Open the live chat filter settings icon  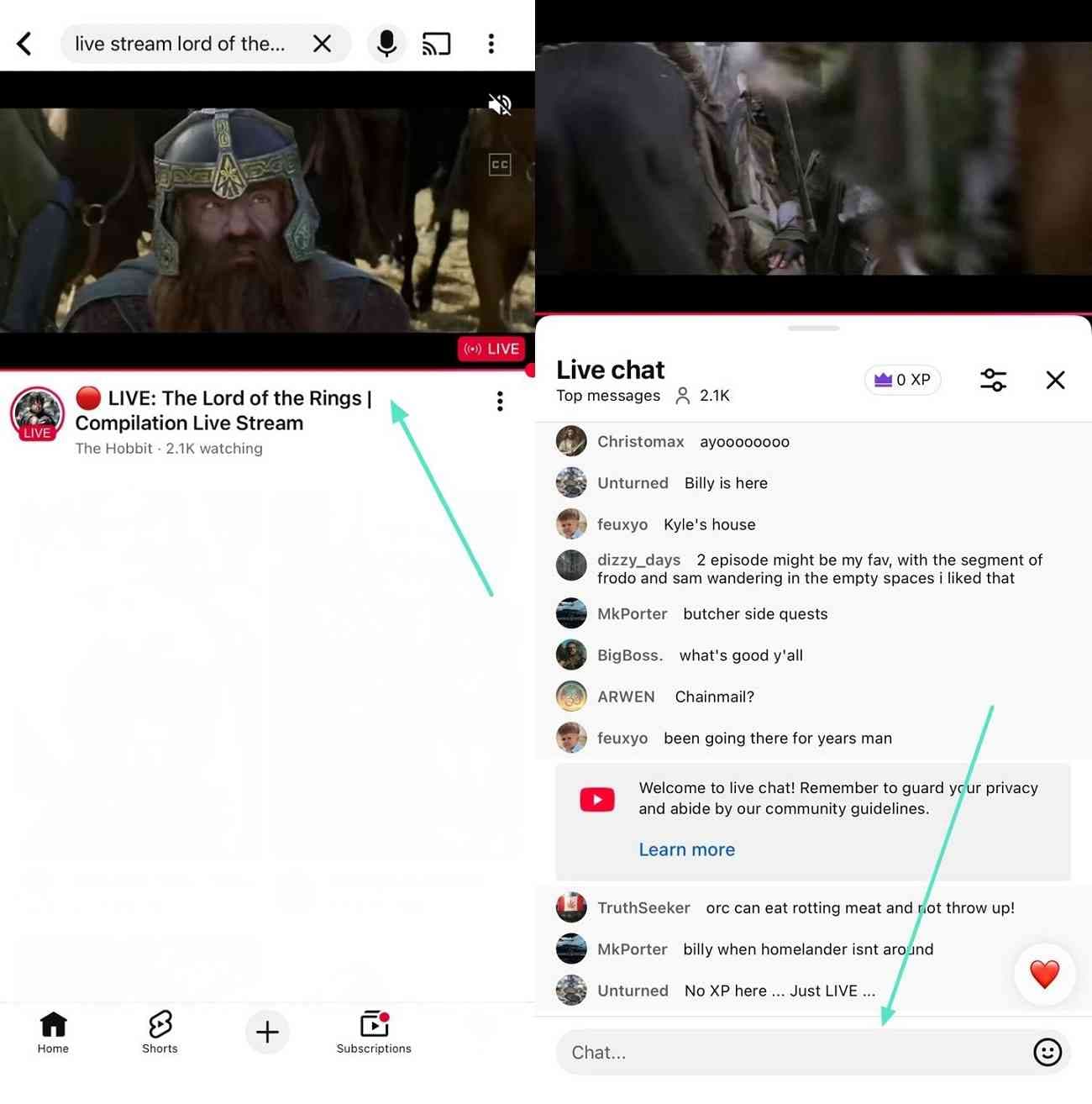pyautogui.click(x=993, y=380)
